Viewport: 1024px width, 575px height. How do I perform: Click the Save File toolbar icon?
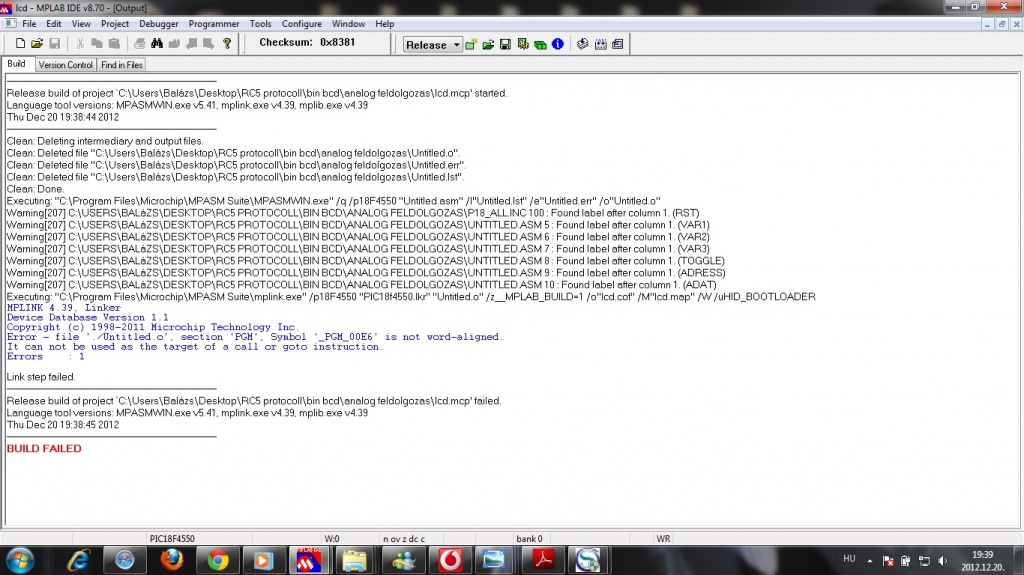[55, 44]
